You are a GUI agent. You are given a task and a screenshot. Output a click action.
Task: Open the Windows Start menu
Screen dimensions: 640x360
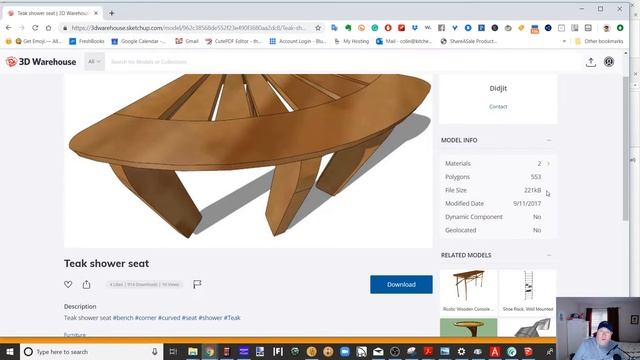pos(10,351)
